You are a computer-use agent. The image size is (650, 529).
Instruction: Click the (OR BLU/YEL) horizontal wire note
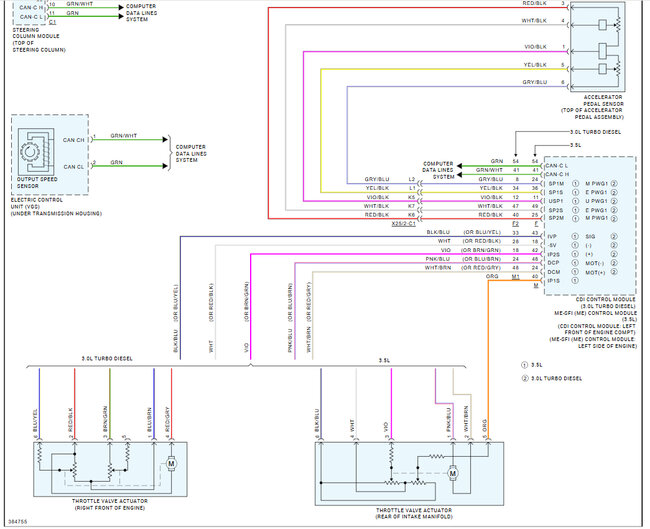(482, 232)
